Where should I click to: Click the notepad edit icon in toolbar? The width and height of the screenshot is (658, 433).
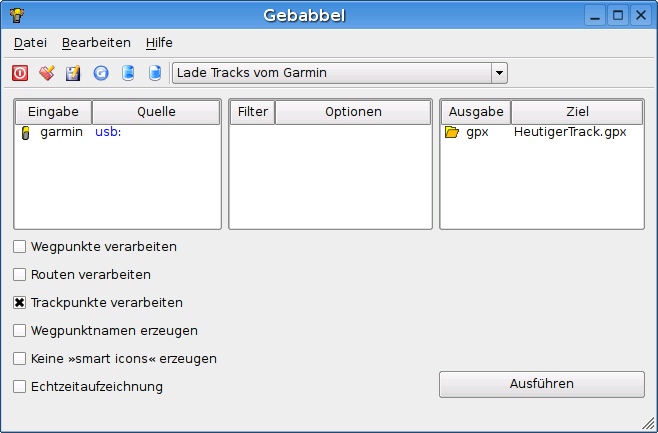point(73,73)
